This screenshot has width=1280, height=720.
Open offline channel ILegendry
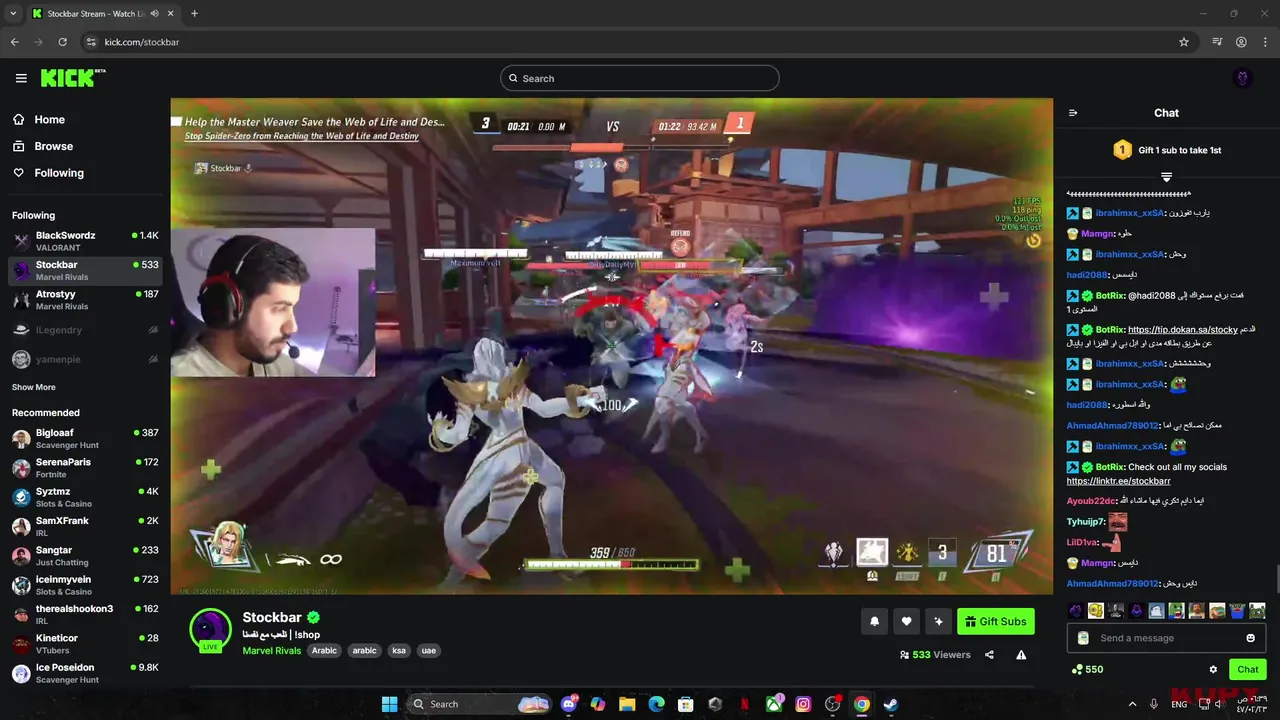click(x=85, y=330)
